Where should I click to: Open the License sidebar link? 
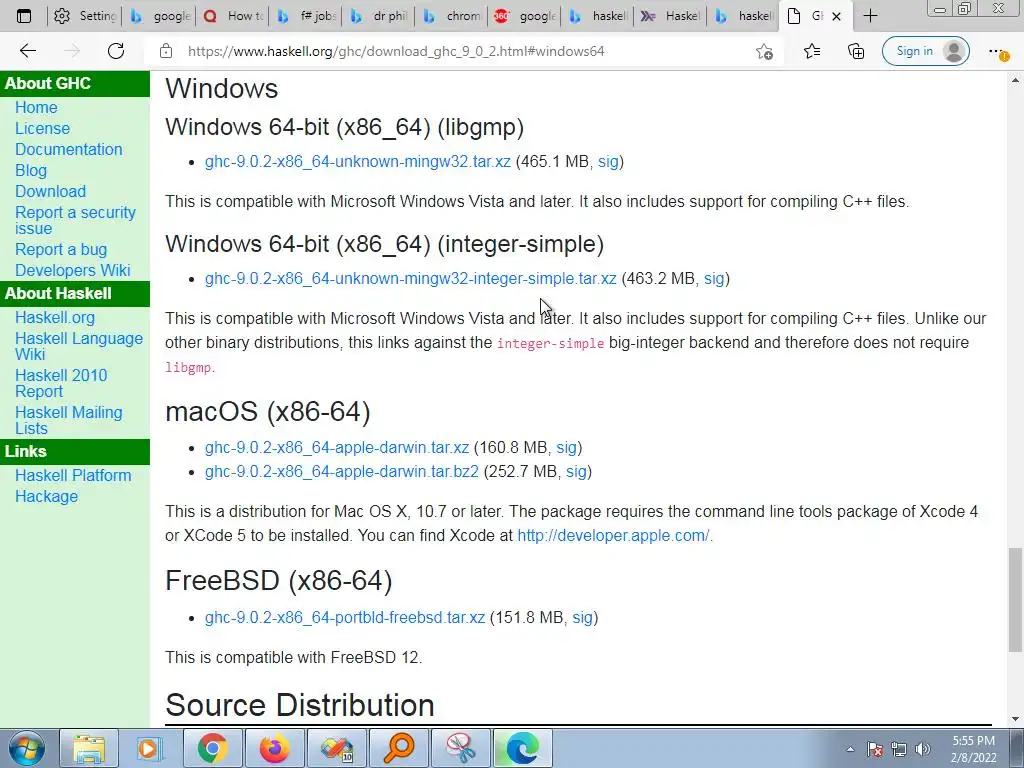tap(42, 128)
